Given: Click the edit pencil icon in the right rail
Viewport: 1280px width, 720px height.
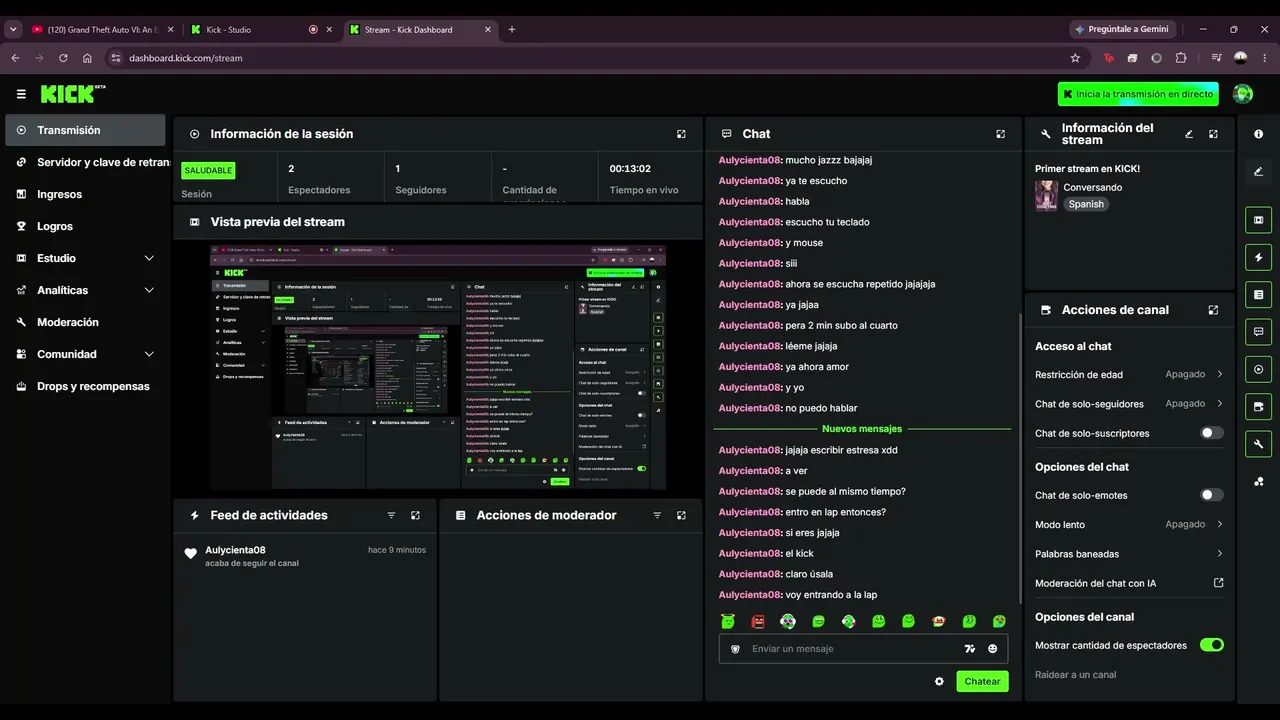Looking at the screenshot, I should click(x=1258, y=172).
